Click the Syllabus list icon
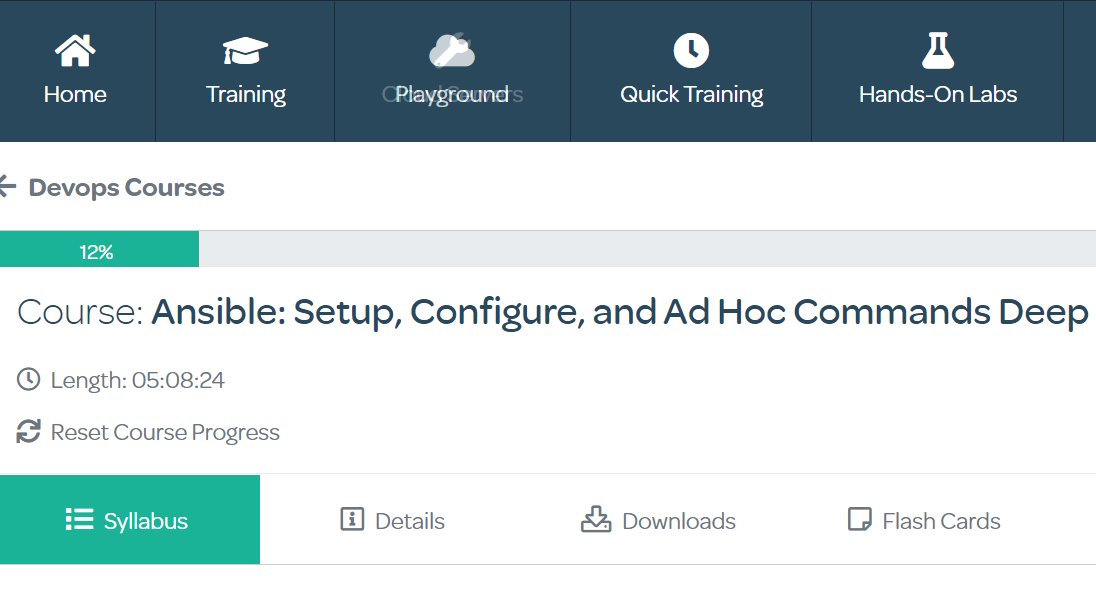The height and width of the screenshot is (616, 1096). (79, 520)
